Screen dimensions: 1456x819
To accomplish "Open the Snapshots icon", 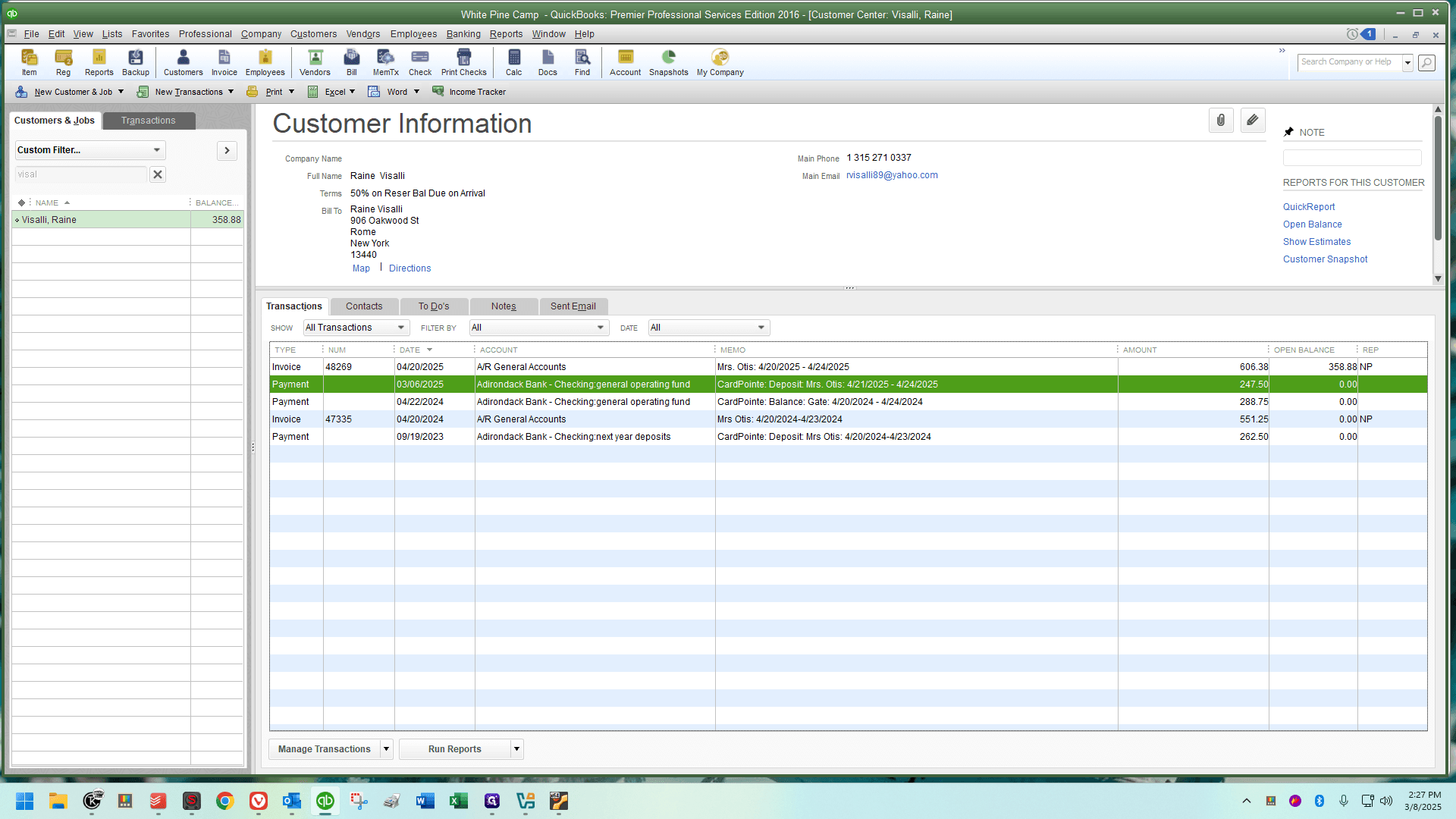I will coord(669,62).
